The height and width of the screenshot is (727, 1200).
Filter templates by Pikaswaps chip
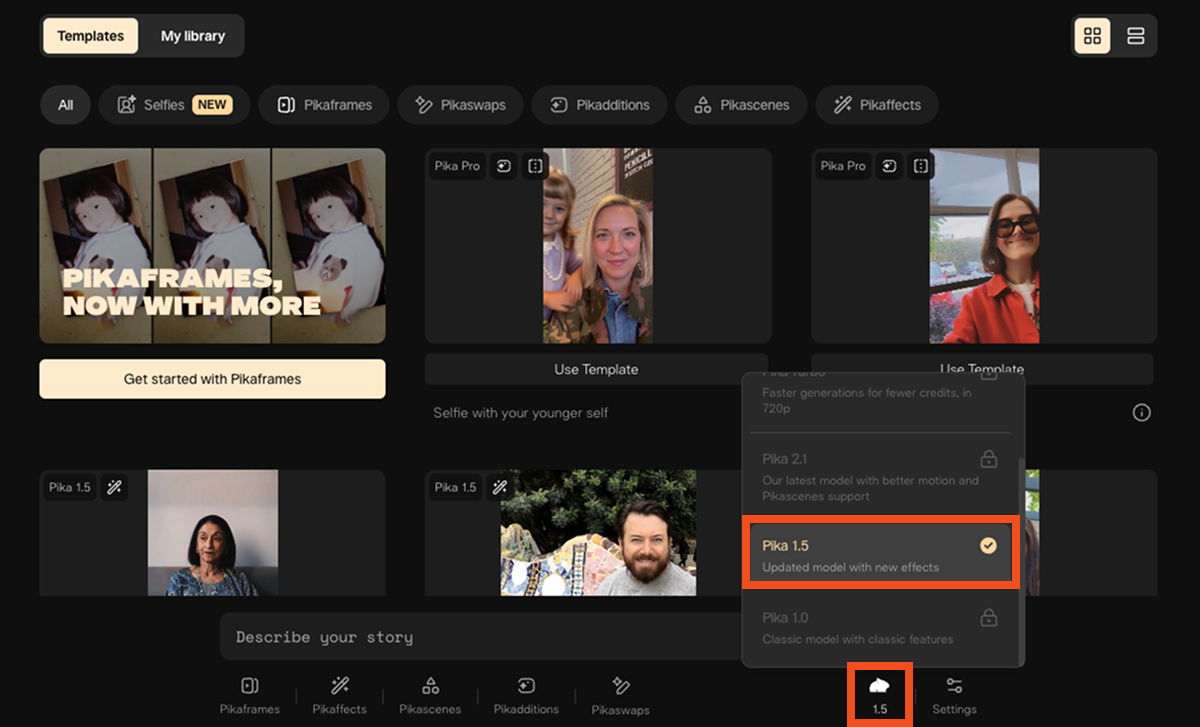[x=460, y=105]
